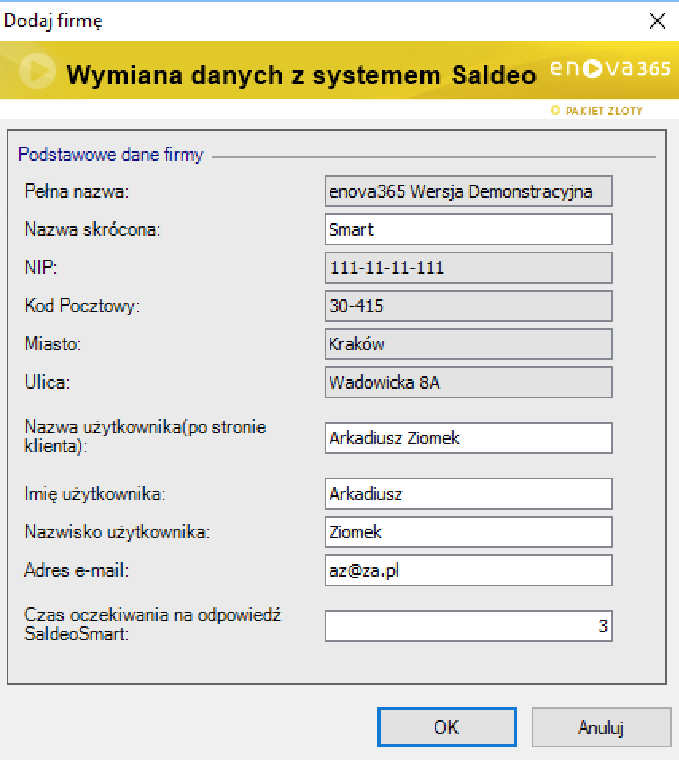Click the Pakiet Złoty badge icon

(x=555, y=110)
